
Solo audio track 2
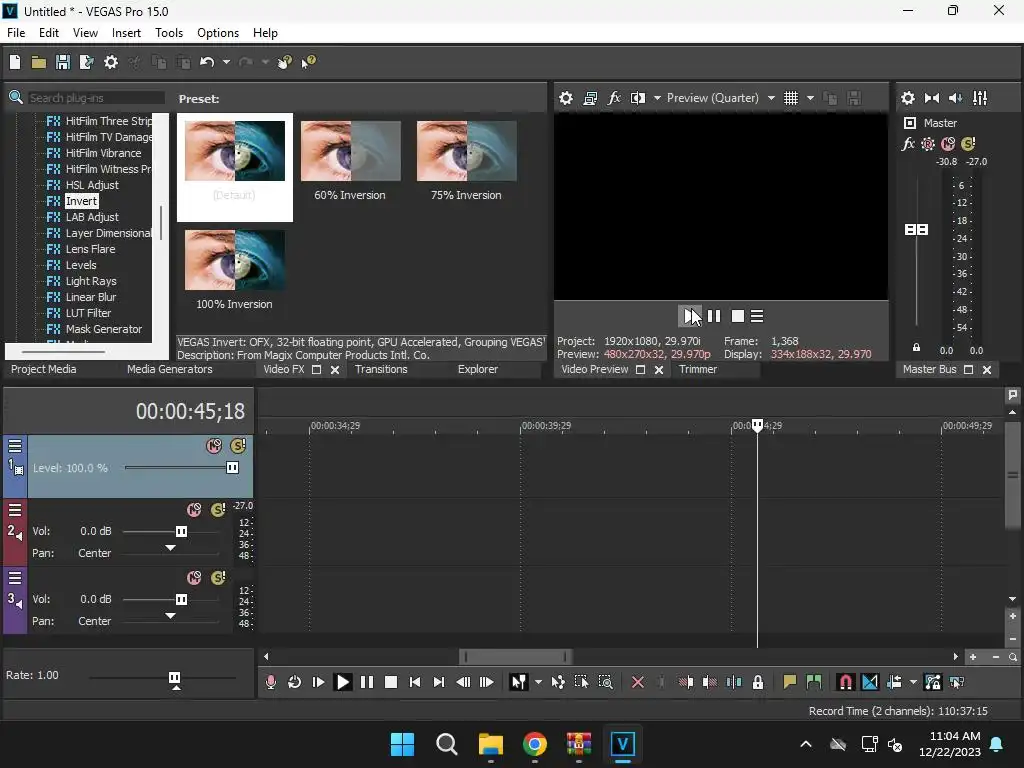click(x=218, y=509)
